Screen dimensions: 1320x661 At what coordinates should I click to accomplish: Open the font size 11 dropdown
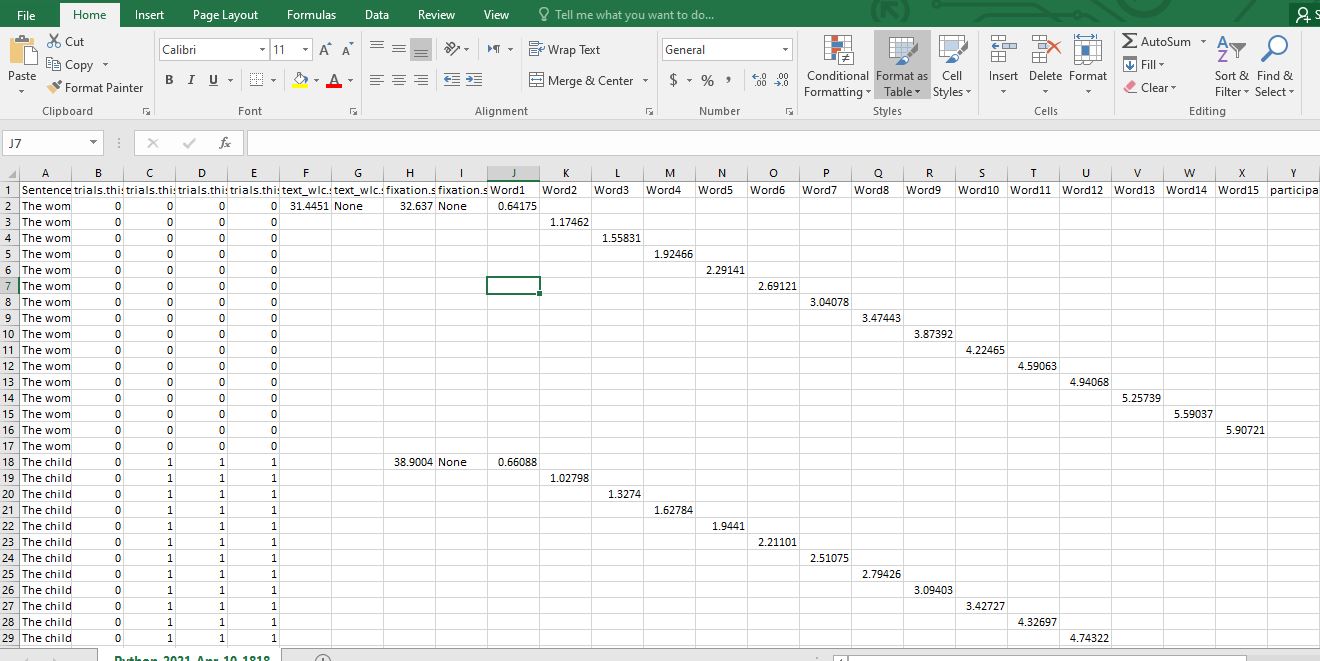coord(305,50)
